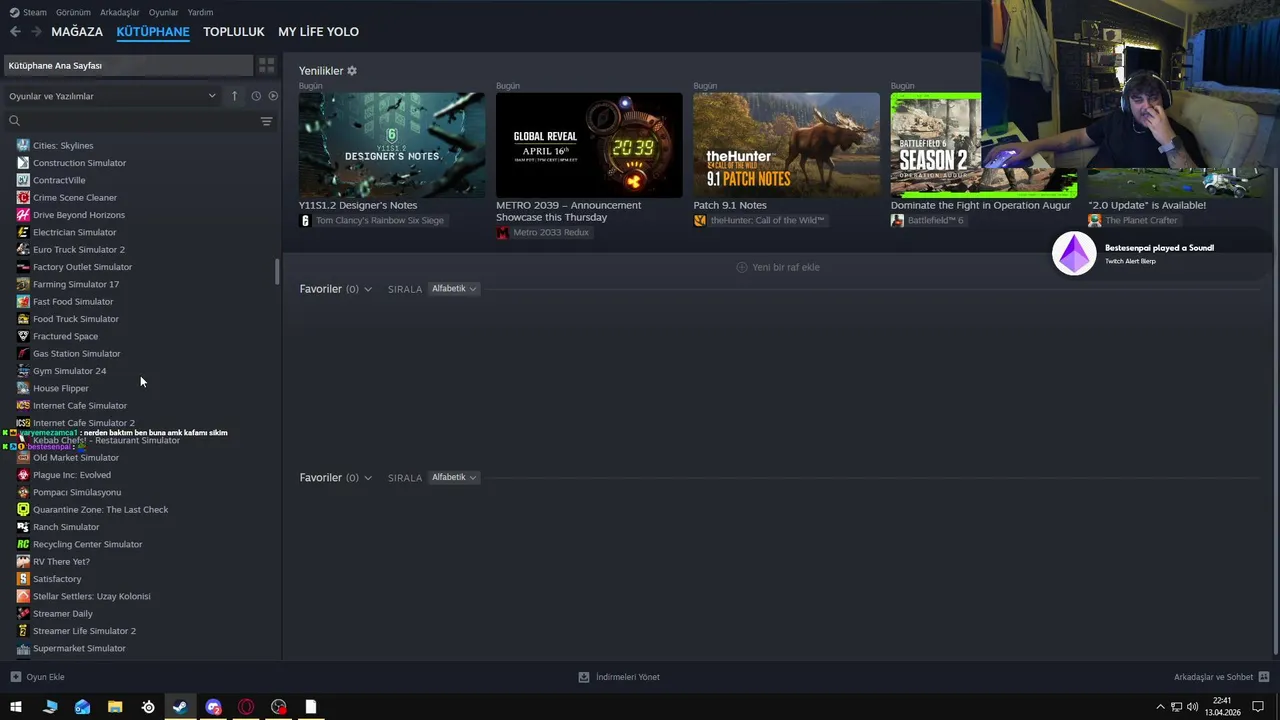Open the Görünüm menu
Screen dimensions: 1280x720
73,12
